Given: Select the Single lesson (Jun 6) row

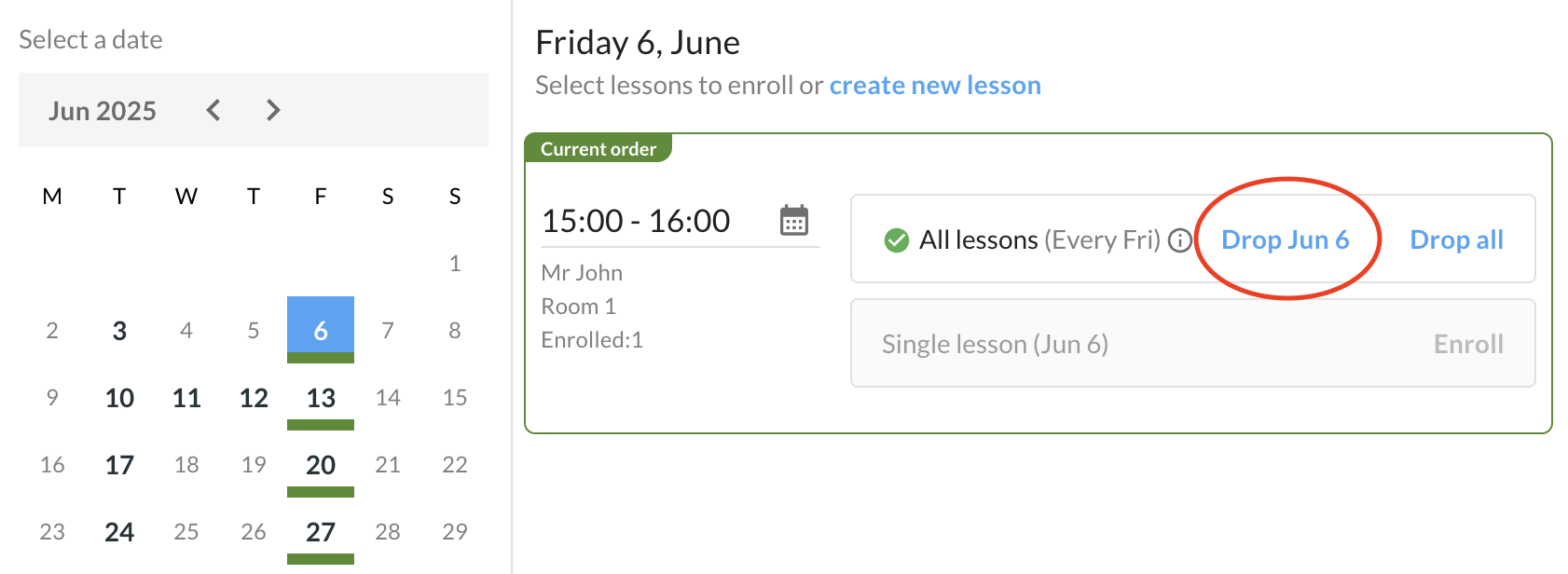Looking at the screenshot, I should click(1193, 343).
